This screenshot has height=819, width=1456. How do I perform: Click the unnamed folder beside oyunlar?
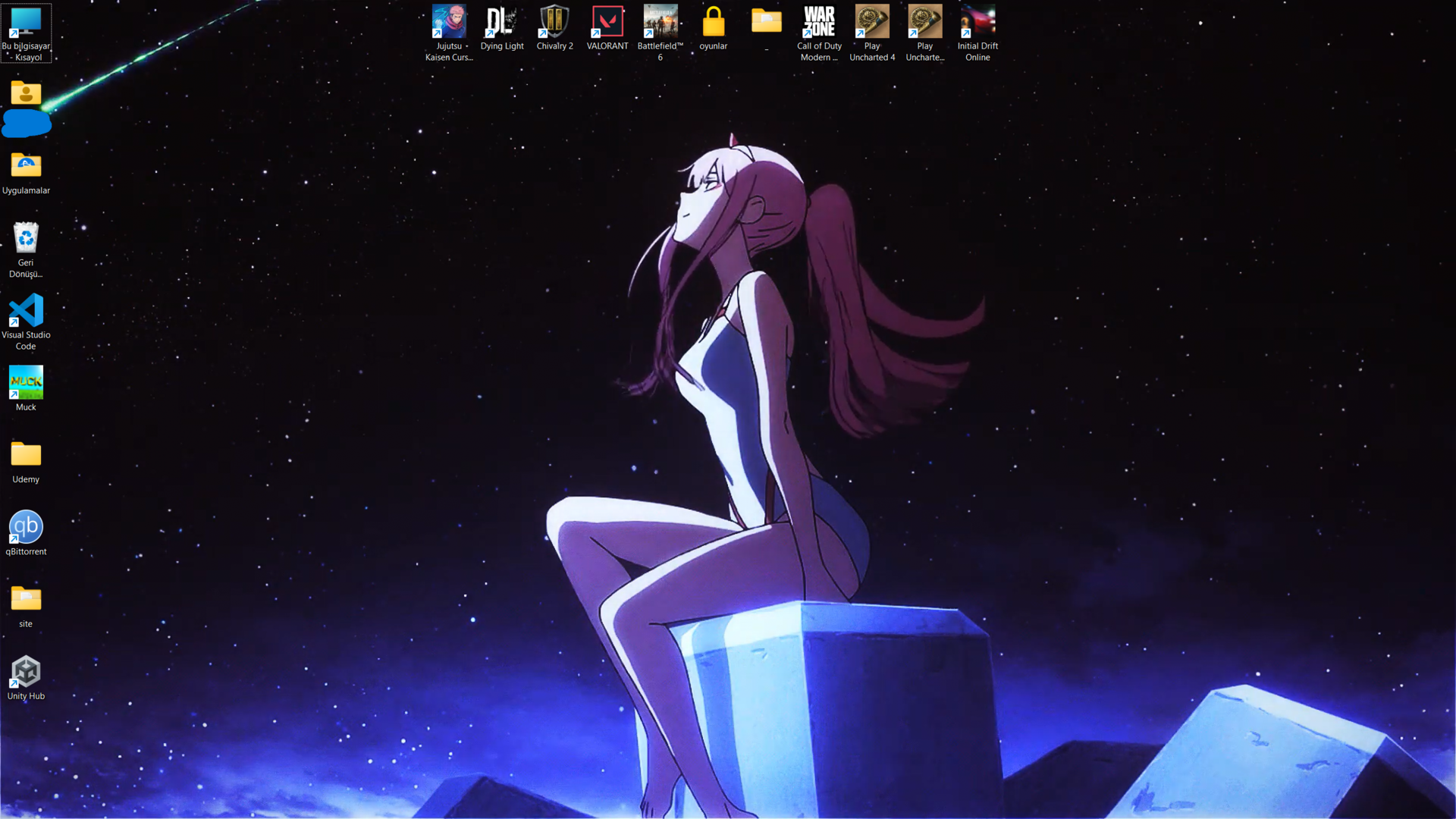pyautogui.click(x=766, y=22)
